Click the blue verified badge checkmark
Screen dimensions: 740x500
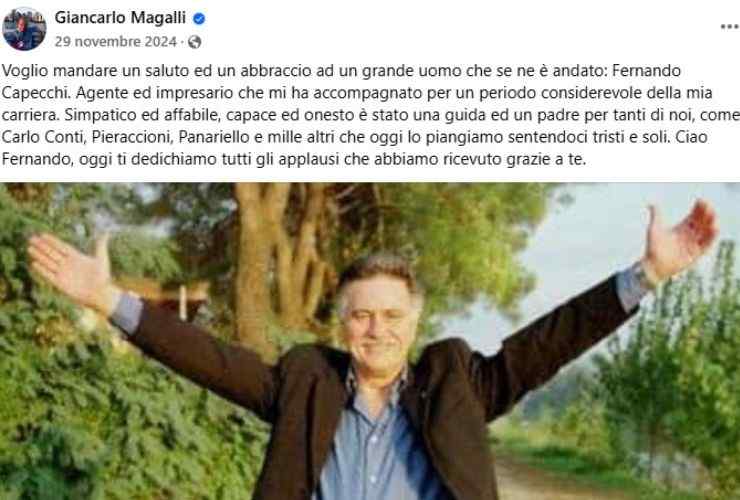coord(199,18)
